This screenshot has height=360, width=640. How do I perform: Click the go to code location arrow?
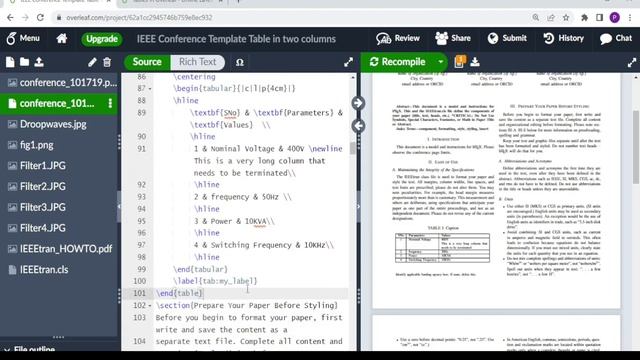[358, 126]
